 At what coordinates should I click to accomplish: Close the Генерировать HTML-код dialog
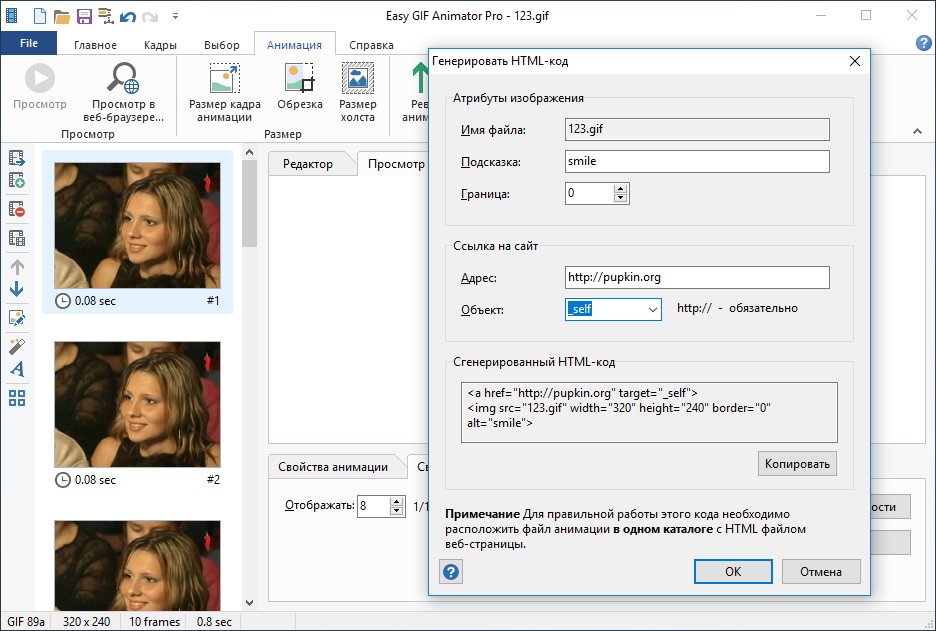coord(855,61)
